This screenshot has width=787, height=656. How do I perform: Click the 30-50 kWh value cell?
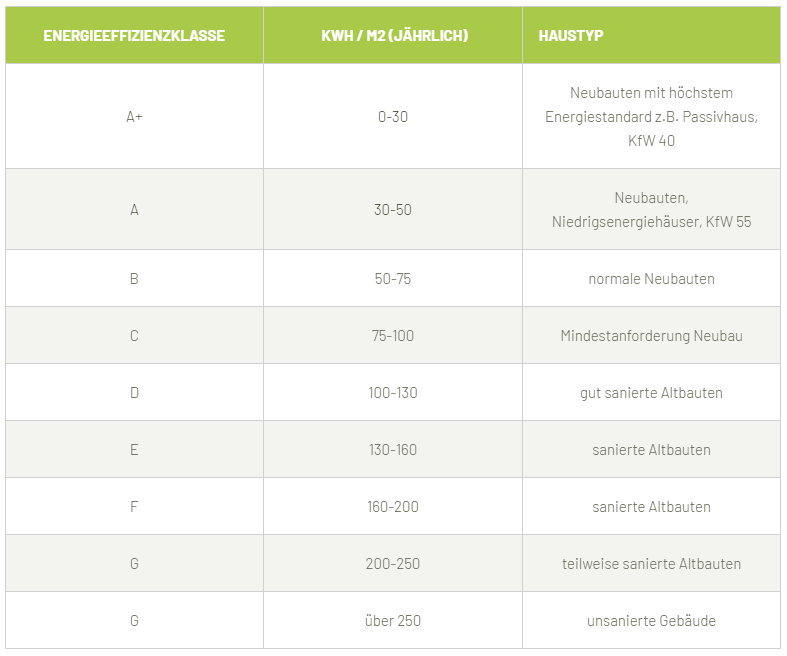[x=393, y=210]
